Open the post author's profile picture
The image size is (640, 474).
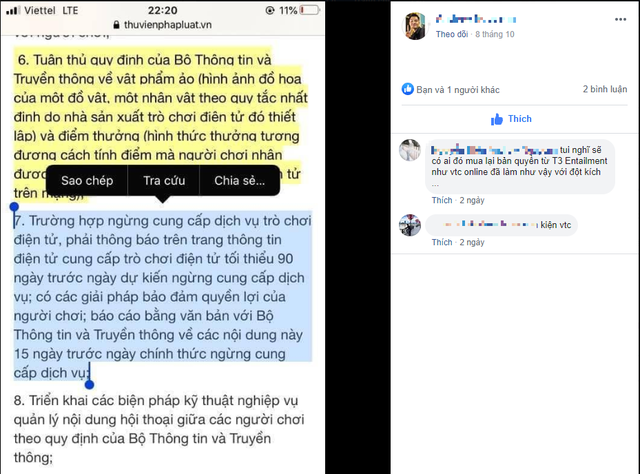(415, 26)
